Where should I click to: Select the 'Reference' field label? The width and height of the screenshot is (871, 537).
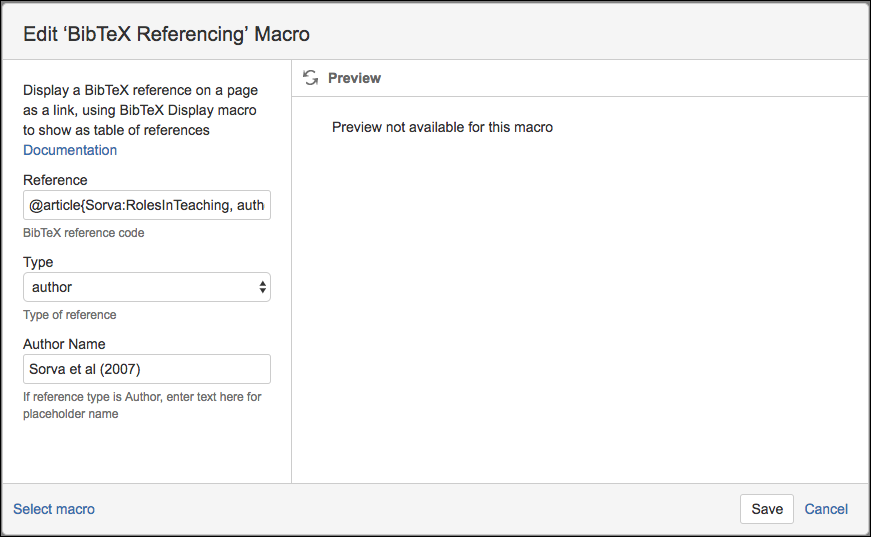click(55, 180)
